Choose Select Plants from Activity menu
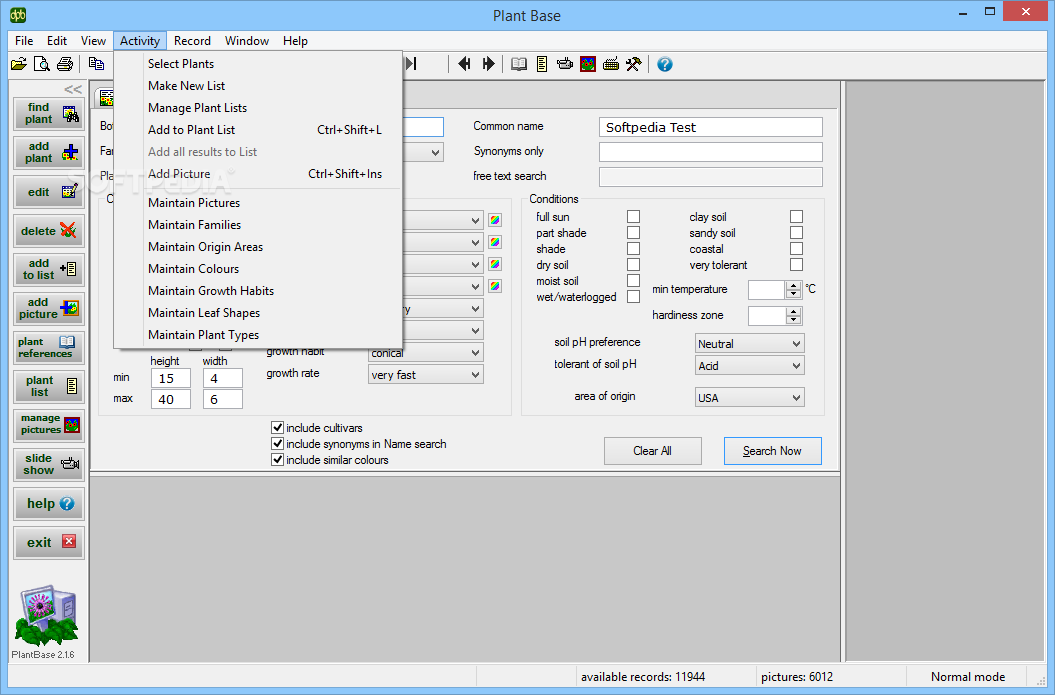Screen dimensions: 1055x695 [x=181, y=64]
